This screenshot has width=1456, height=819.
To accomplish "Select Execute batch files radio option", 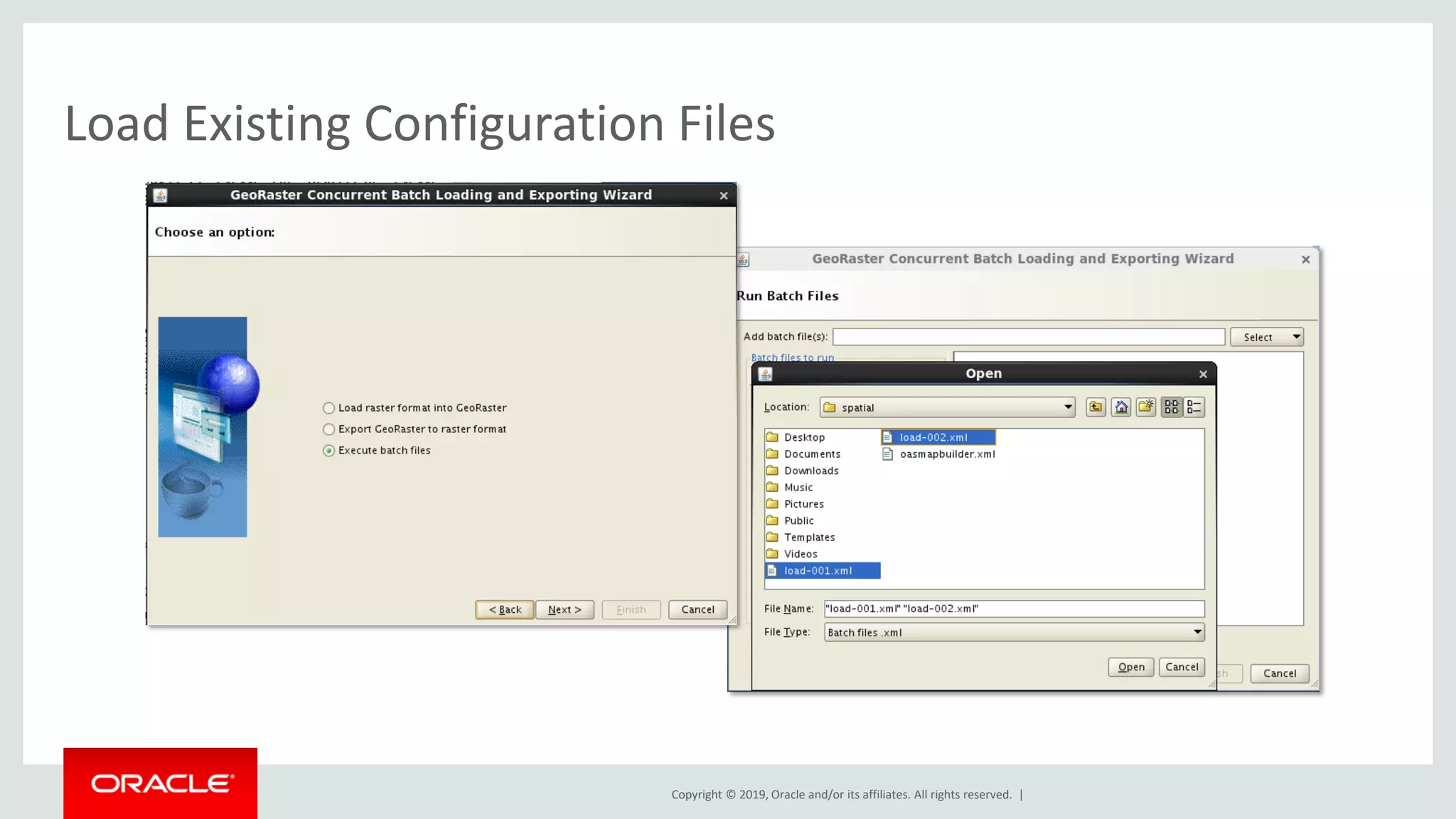I will coord(377,451).
